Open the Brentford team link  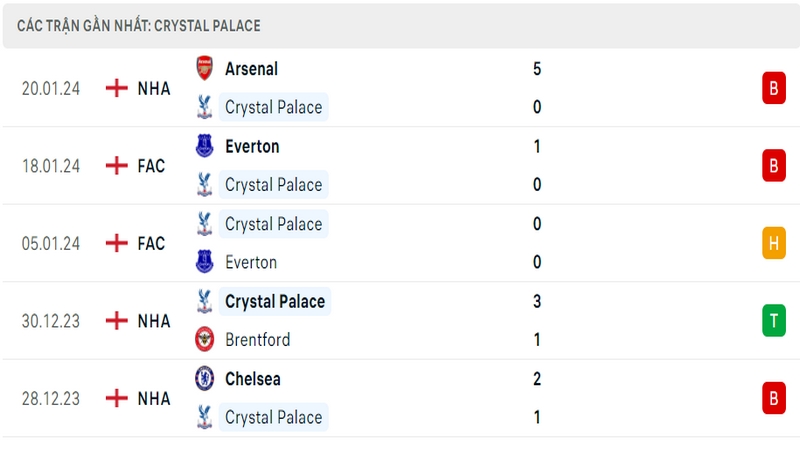258,340
